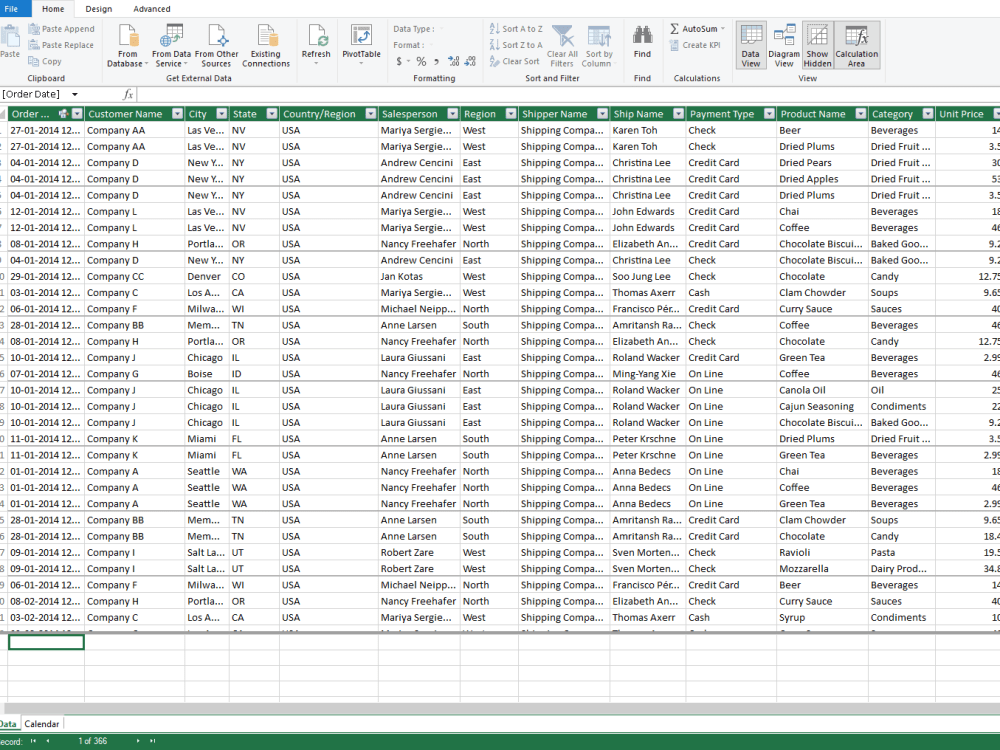The height and width of the screenshot is (750, 1000).
Task: Open From Data Service menu
Action: click(171, 46)
